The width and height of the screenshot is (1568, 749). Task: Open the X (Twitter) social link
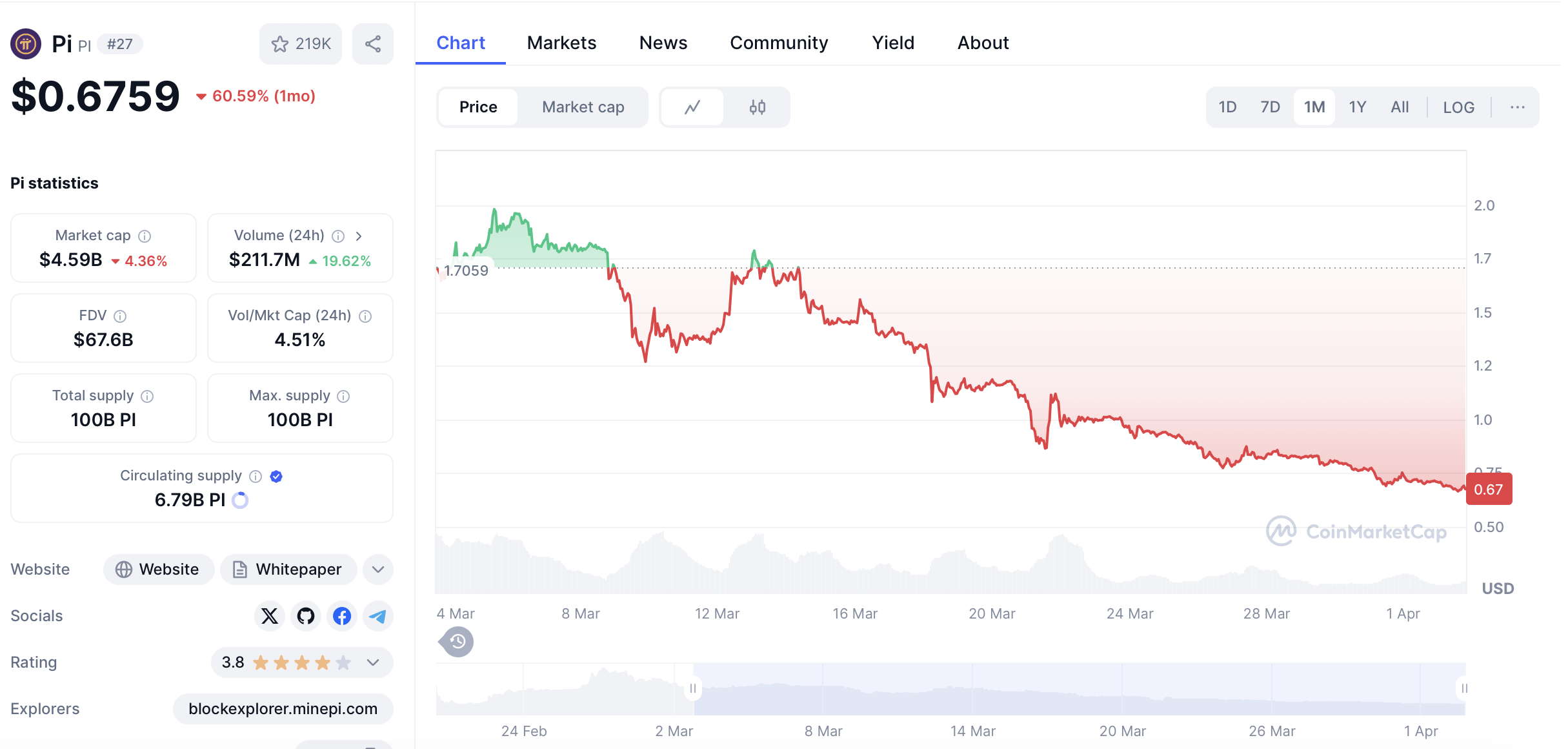270,616
